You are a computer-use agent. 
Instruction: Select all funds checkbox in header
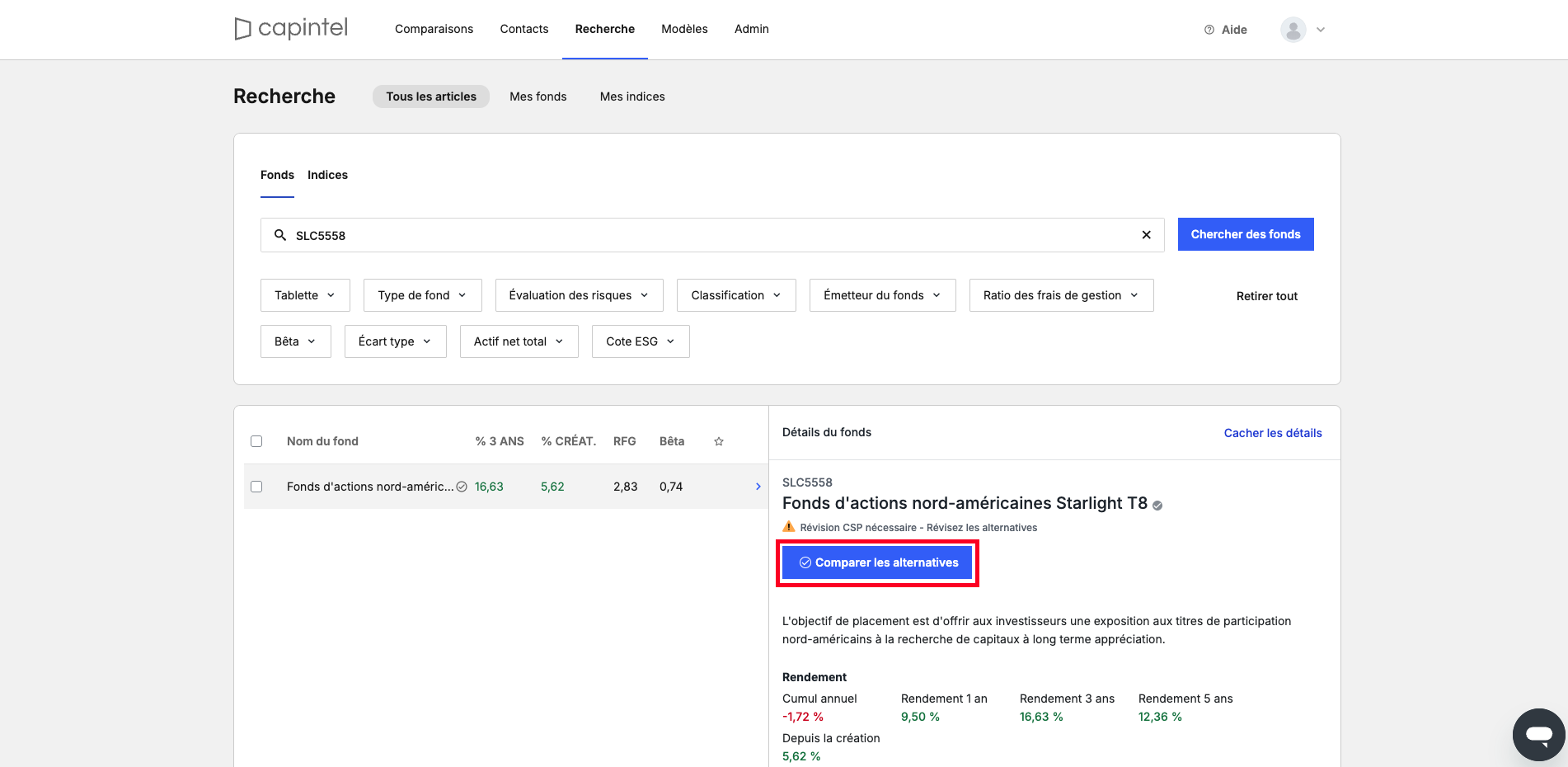coord(256,441)
